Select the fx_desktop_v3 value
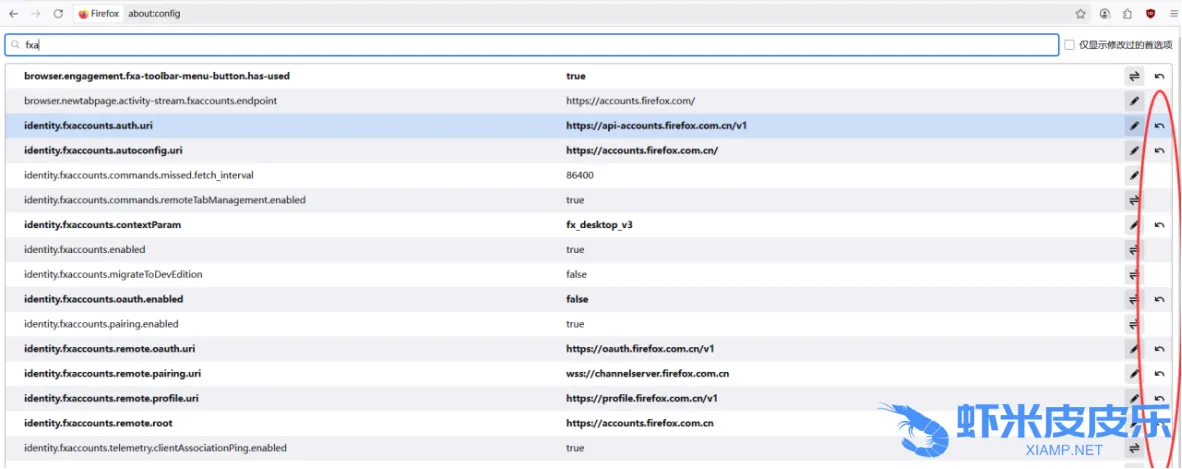The image size is (1182, 469). [x=599, y=225]
